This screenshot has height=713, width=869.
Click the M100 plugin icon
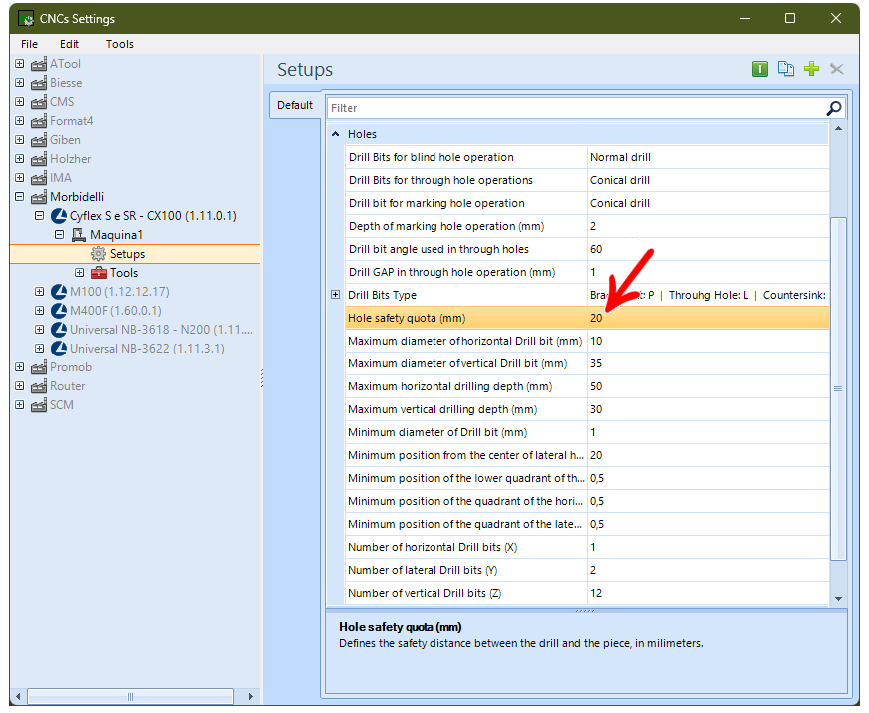click(x=59, y=291)
